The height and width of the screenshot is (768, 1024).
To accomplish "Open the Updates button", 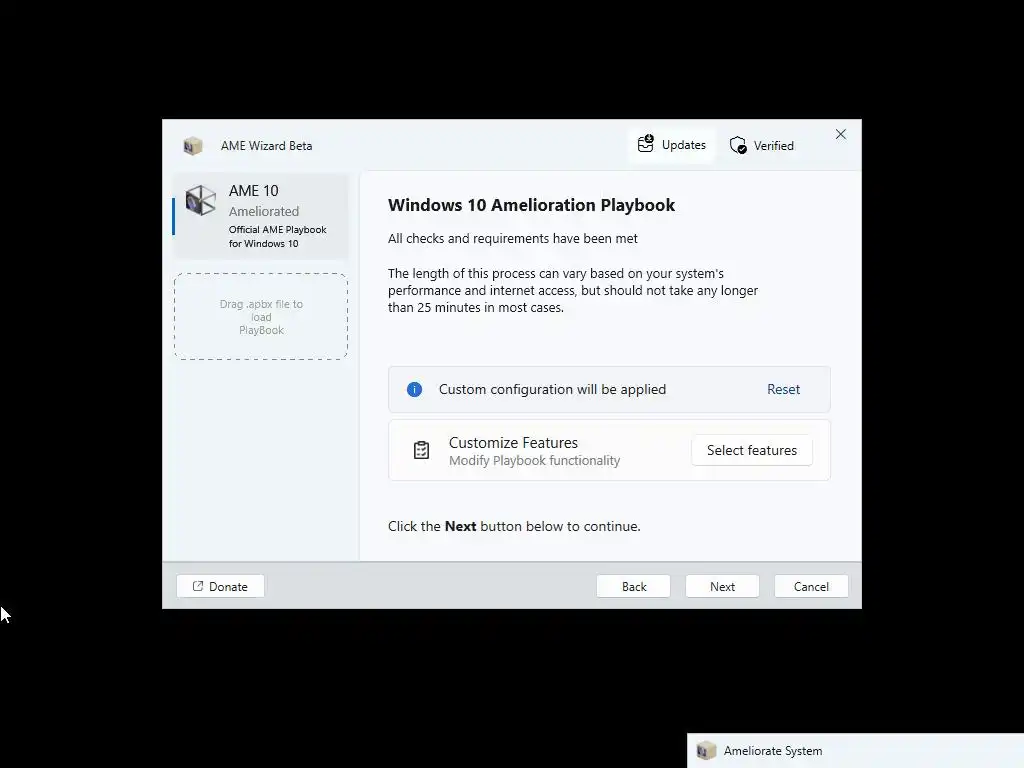I will pyautogui.click(x=672, y=145).
